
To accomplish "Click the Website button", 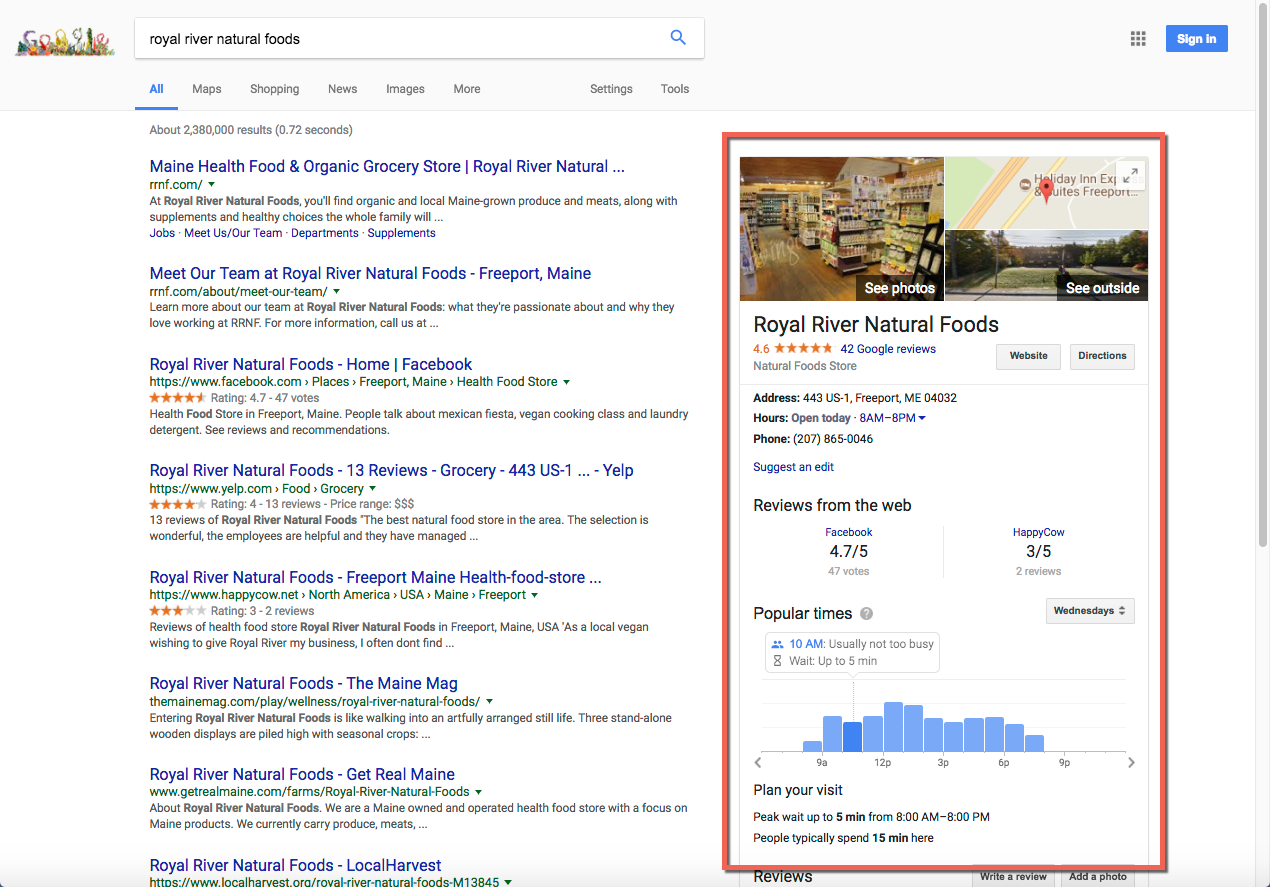I will (1028, 356).
